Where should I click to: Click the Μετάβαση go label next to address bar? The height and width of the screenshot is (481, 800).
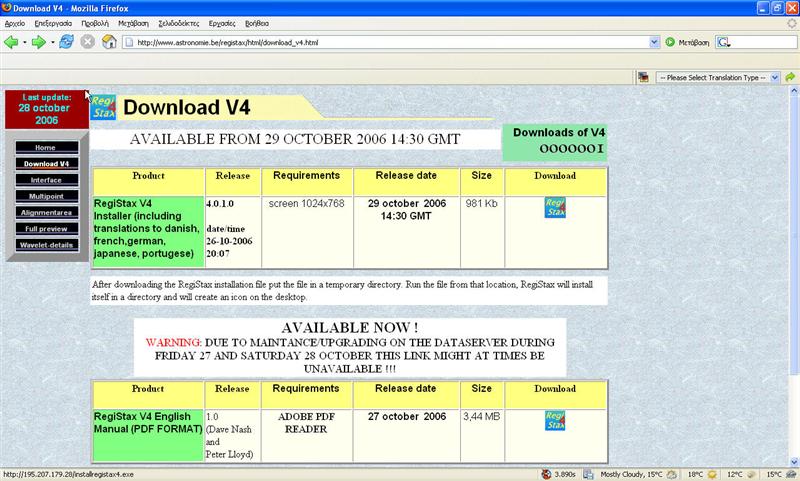(x=693, y=43)
